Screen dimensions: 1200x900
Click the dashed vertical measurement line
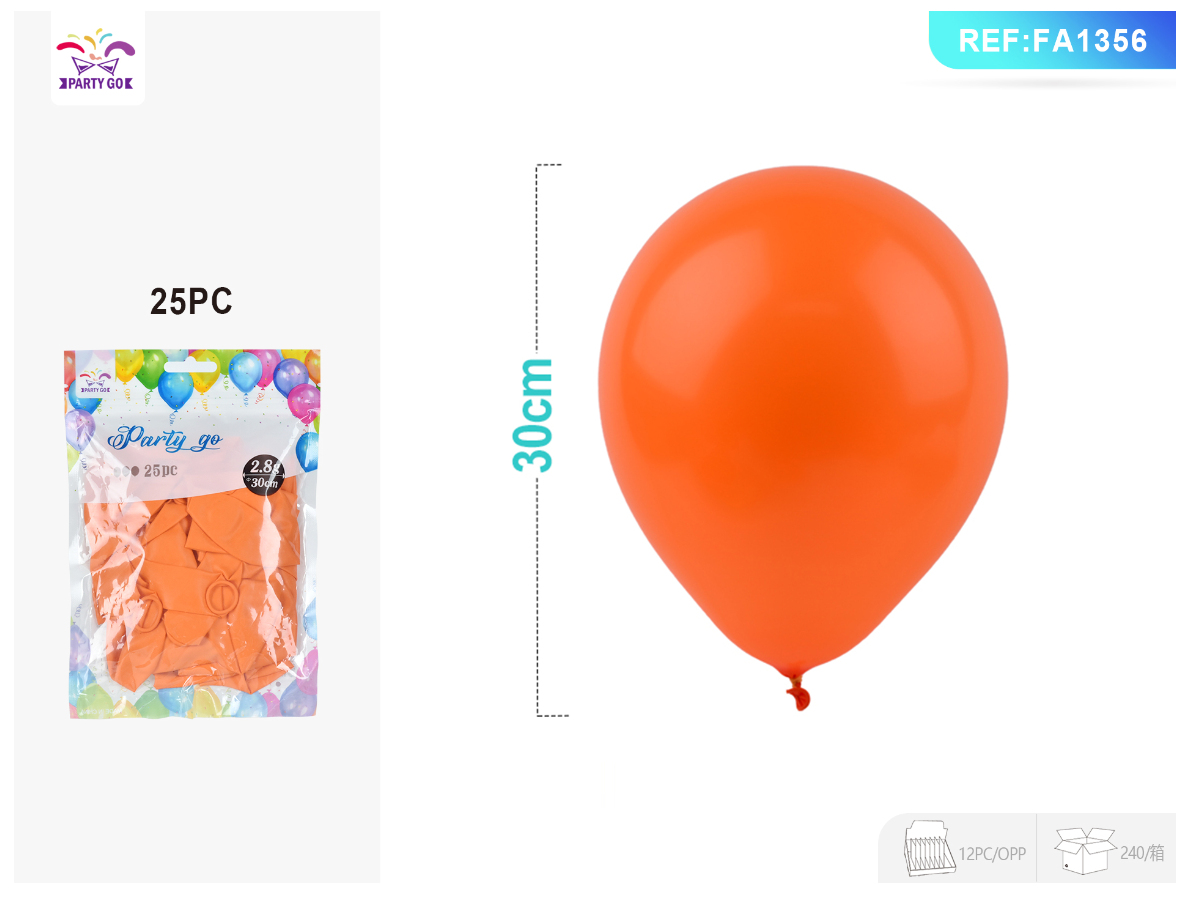coord(539,440)
